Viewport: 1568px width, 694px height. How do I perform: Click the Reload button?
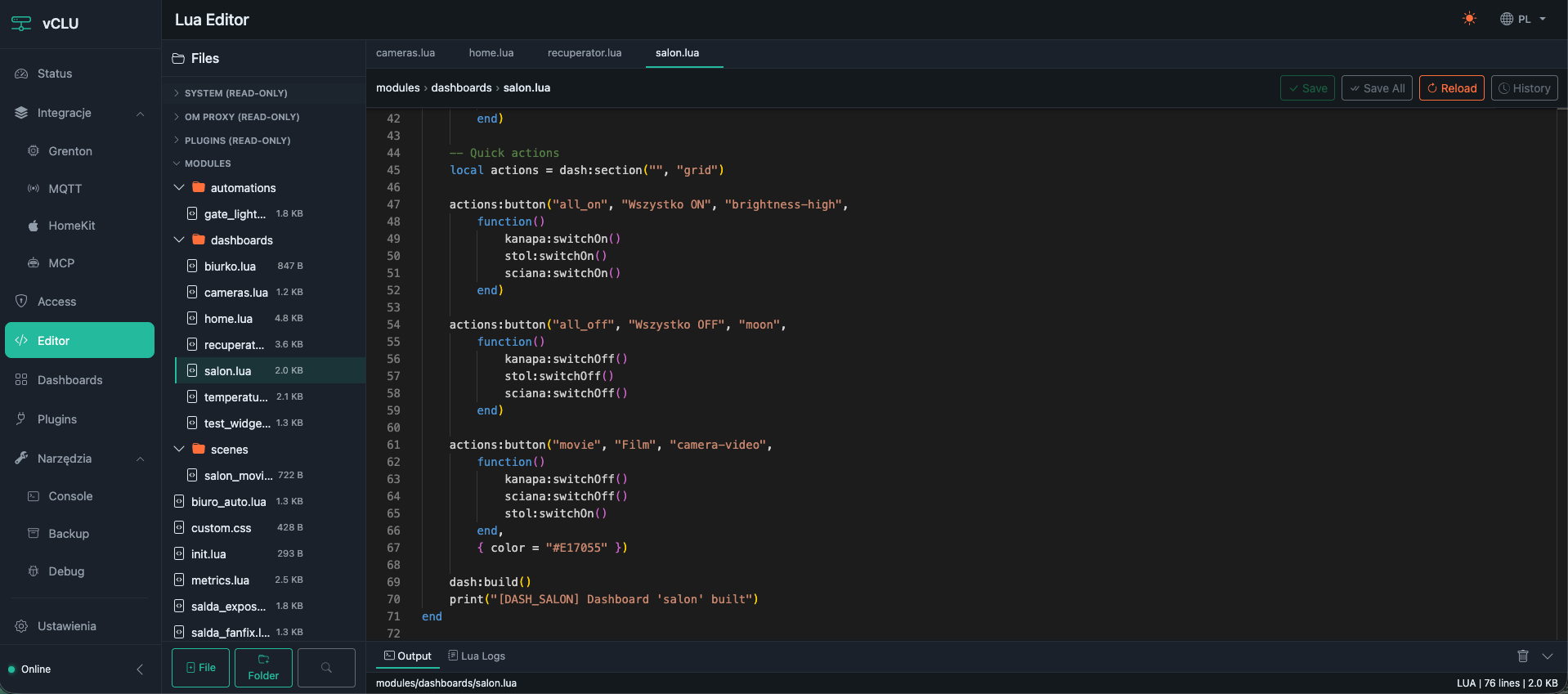click(1452, 88)
